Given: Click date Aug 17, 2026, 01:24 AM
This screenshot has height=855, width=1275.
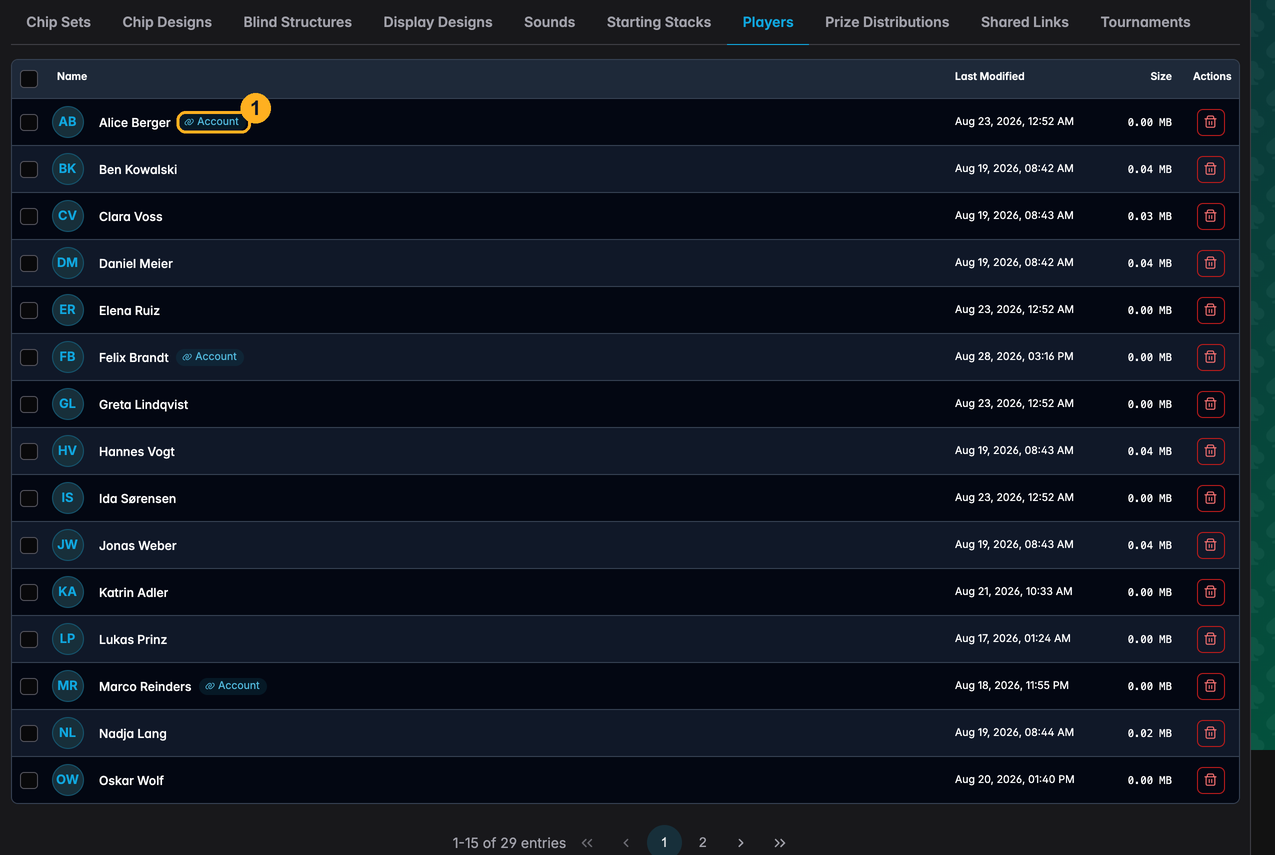Looking at the screenshot, I should click(1012, 639).
